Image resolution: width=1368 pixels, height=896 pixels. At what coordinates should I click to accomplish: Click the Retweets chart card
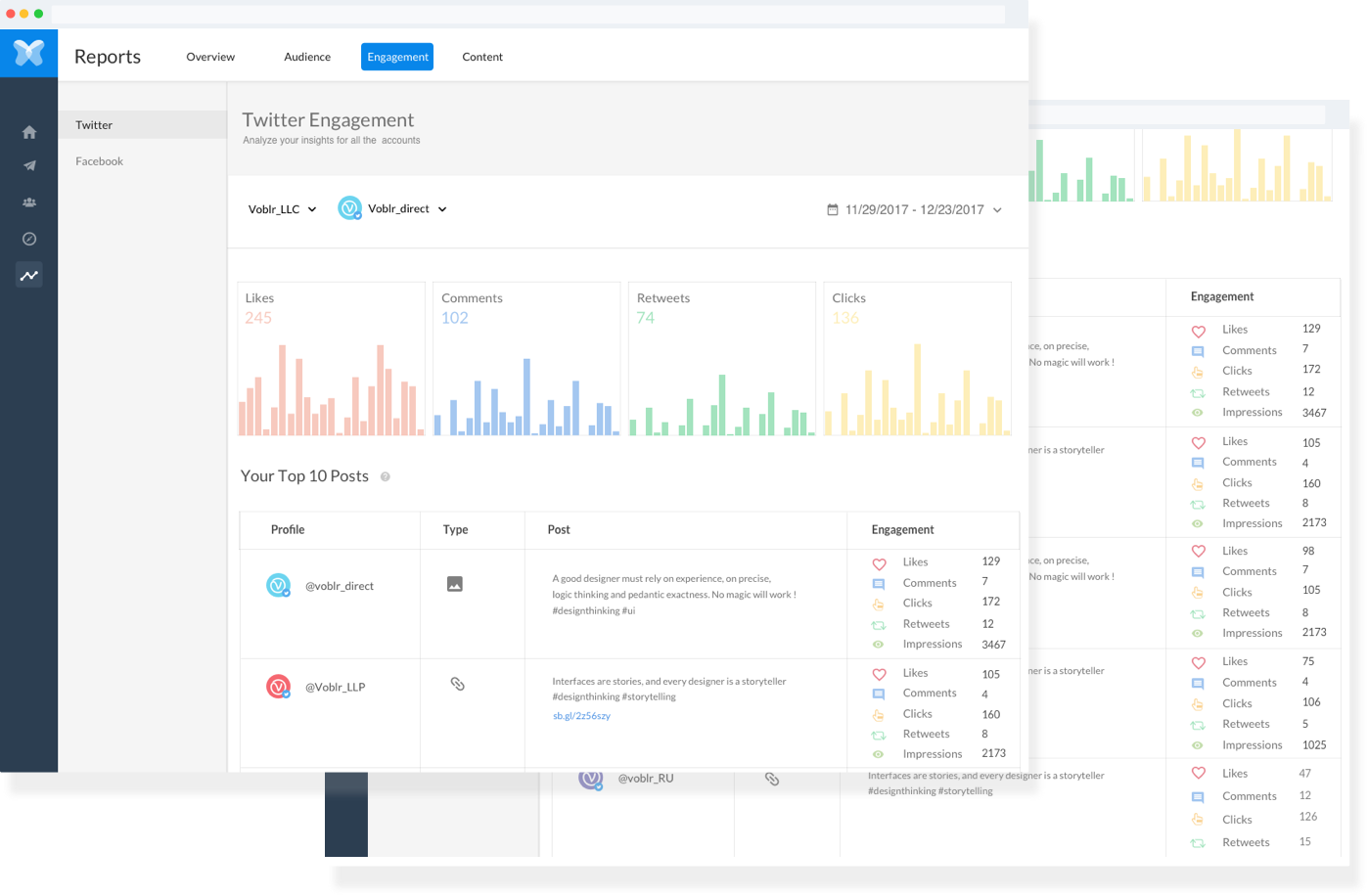point(722,359)
